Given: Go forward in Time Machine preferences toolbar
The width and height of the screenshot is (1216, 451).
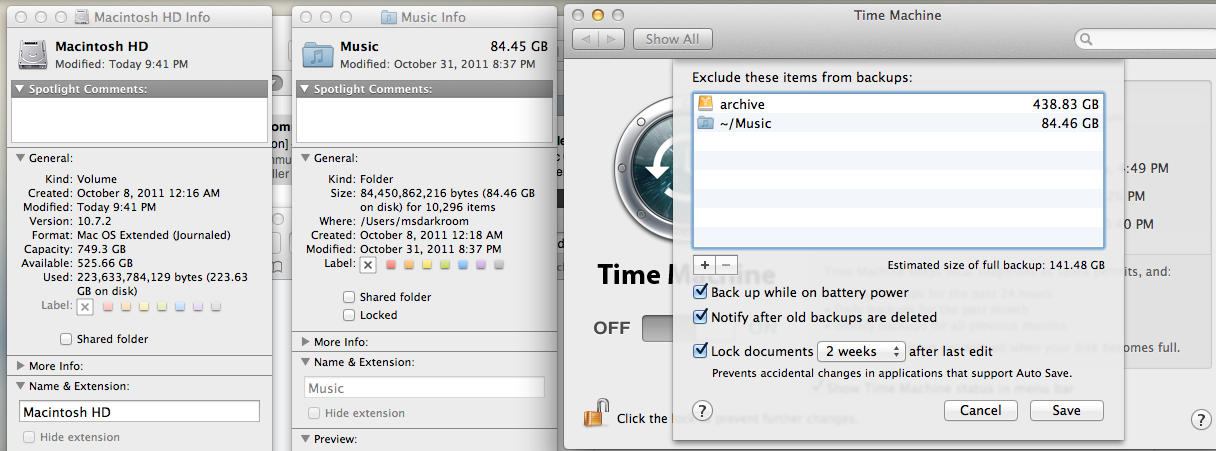Looking at the screenshot, I should [612, 39].
